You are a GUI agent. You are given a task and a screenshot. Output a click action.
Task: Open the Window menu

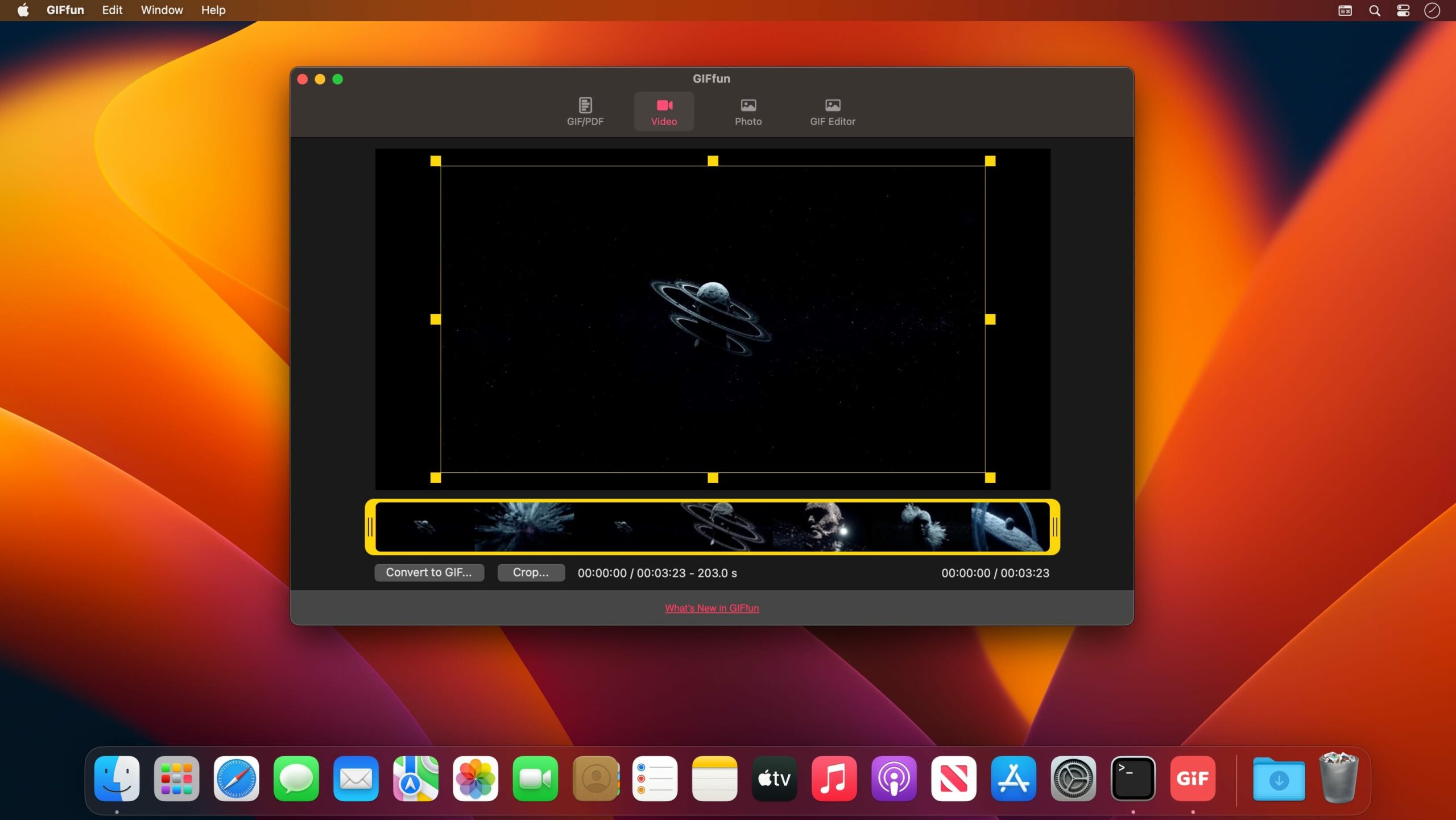click(x=162, y=10)
